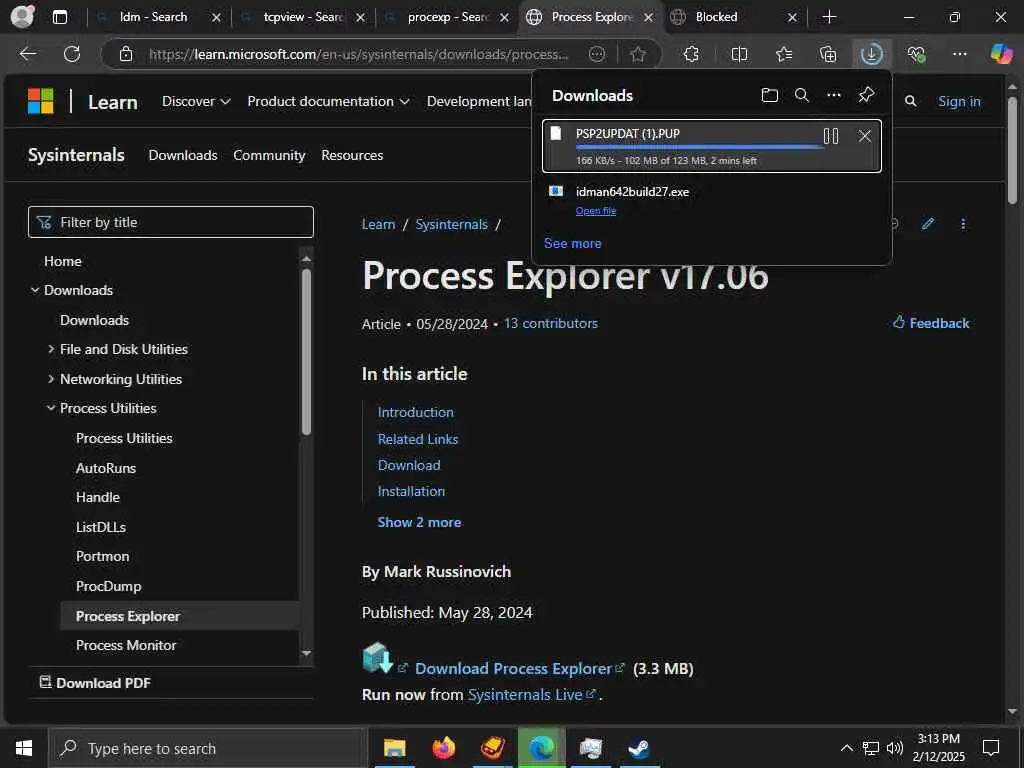
Task: Click the Feedback button
Action: (931, 323)
